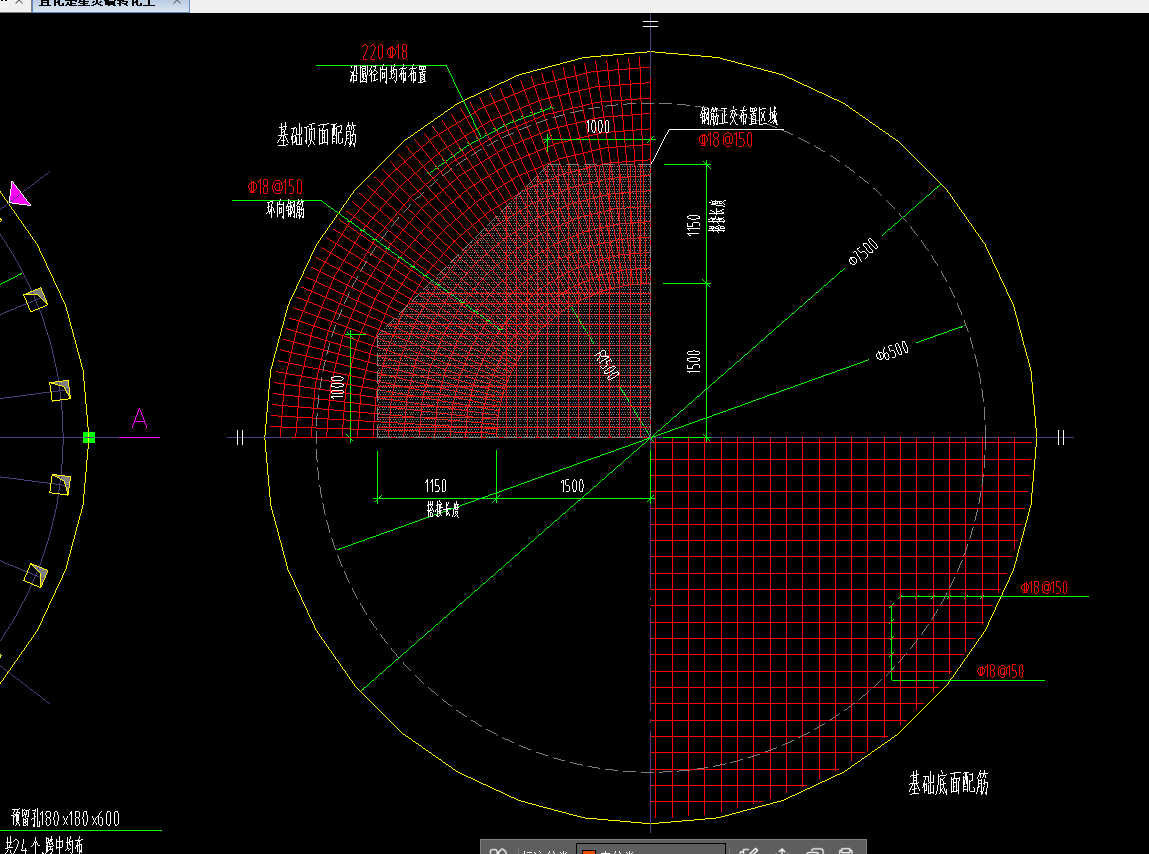Click the vertical 1500 dimension right of center
Viewport: 1149px width, 854px height.
[x=693, y=361]
